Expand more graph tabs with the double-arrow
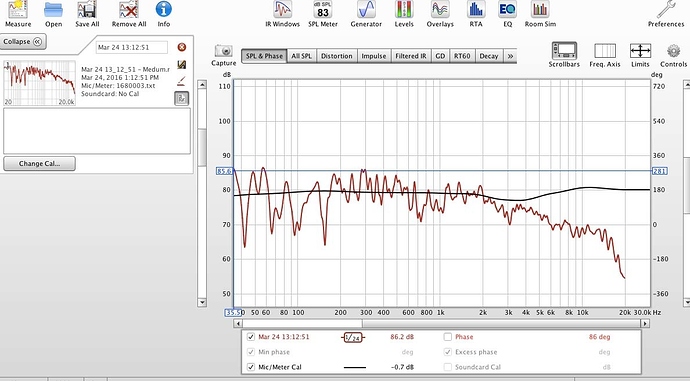This screenshot has height=381, width=690. 510,56
